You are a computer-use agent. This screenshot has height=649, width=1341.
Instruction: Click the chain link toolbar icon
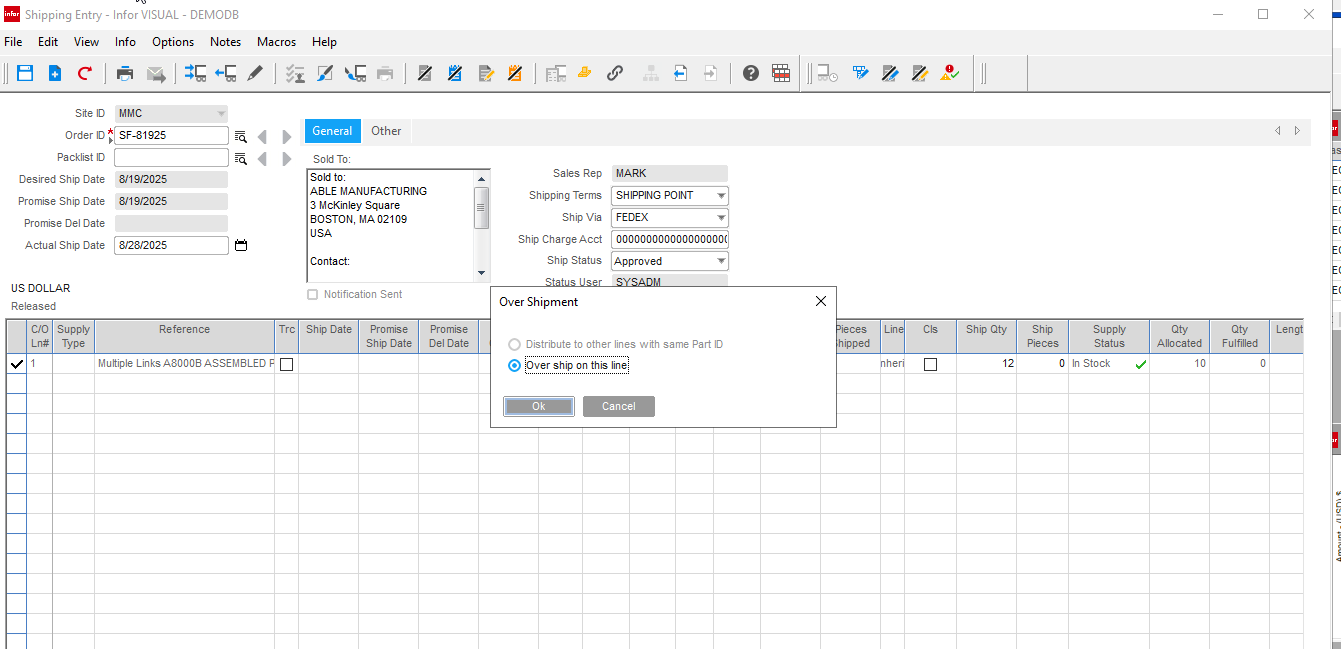pos(615,73)
